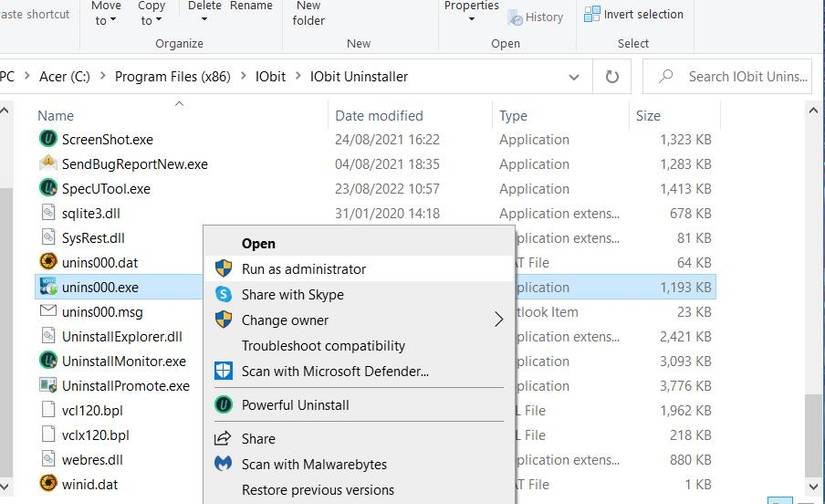The height and width of the screenshot is (504, 825).
Task: Select the ScreenShot.exe file icon
Action: pyautogui.click(x=48, y=140)
